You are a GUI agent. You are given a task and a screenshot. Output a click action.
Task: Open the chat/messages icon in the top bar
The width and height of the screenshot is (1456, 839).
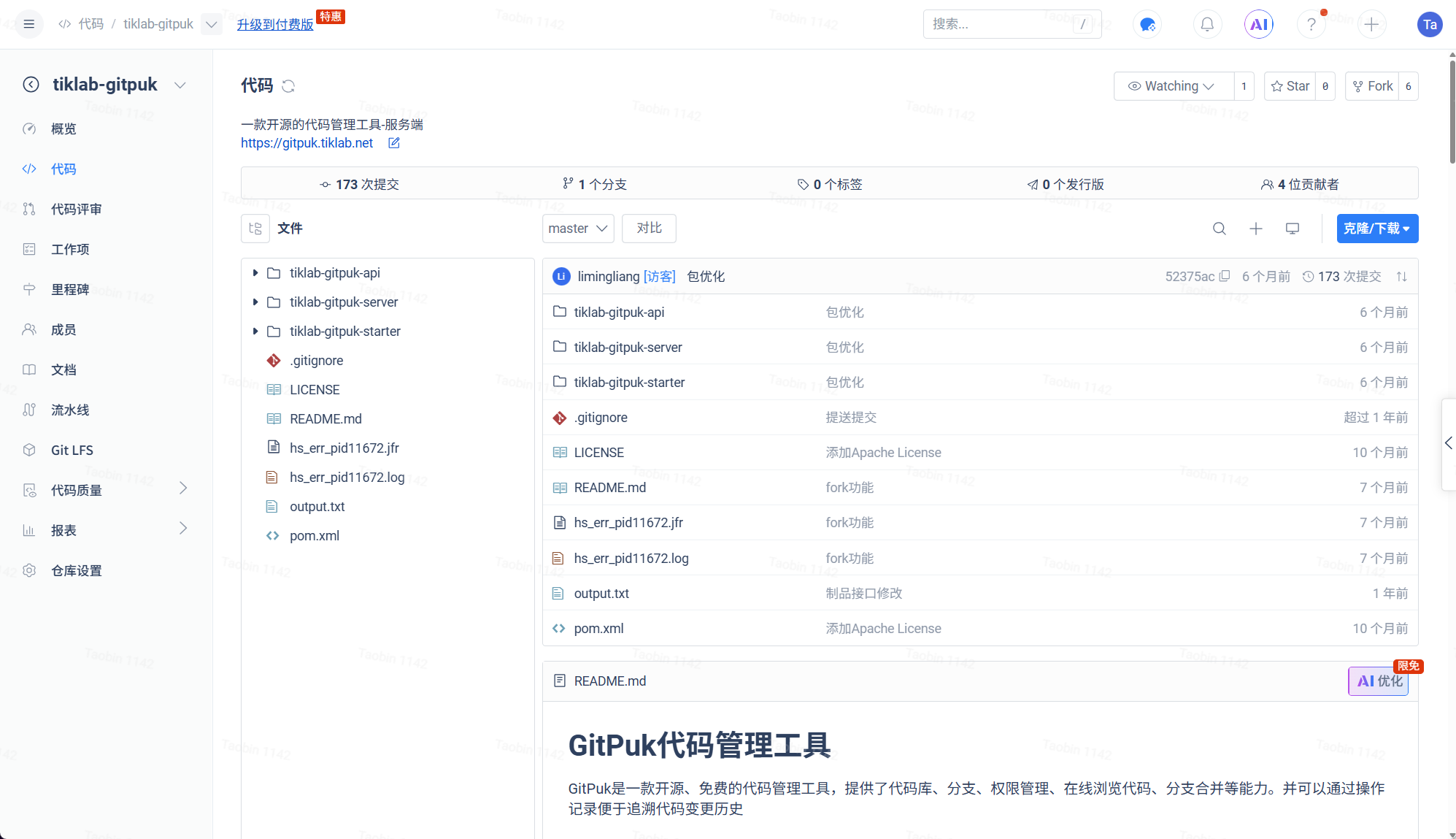1147,24
